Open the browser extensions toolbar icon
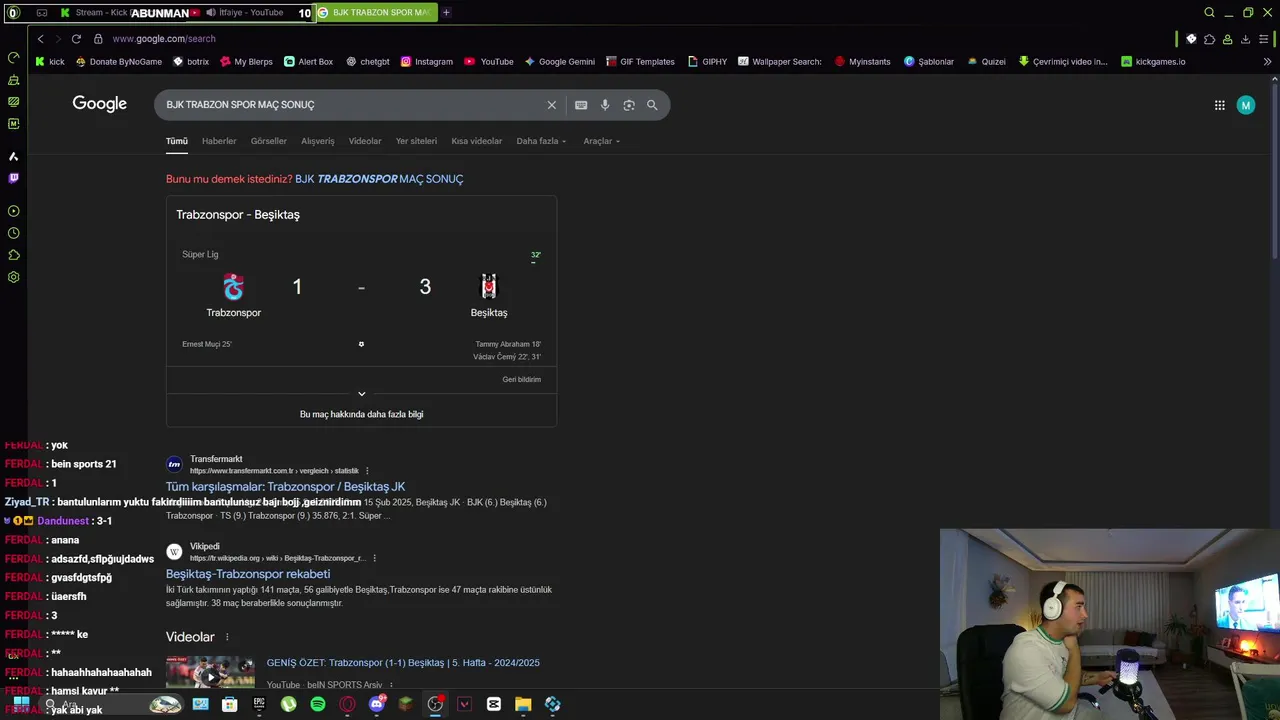 click(x=1209, y=39)
